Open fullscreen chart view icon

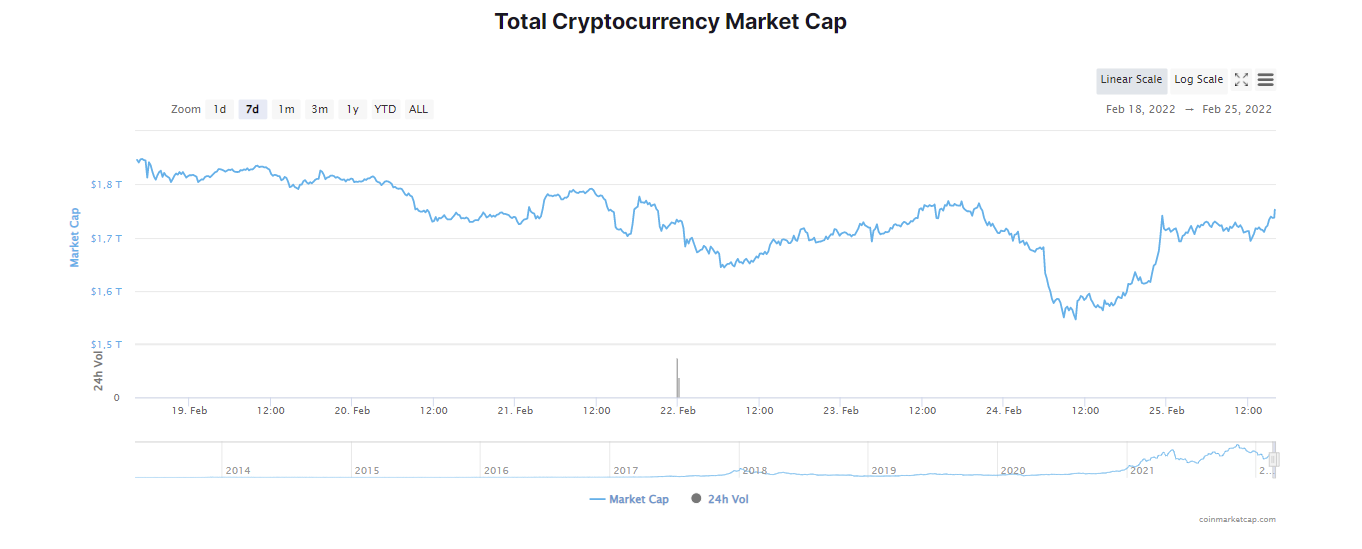coord(1241,80)
